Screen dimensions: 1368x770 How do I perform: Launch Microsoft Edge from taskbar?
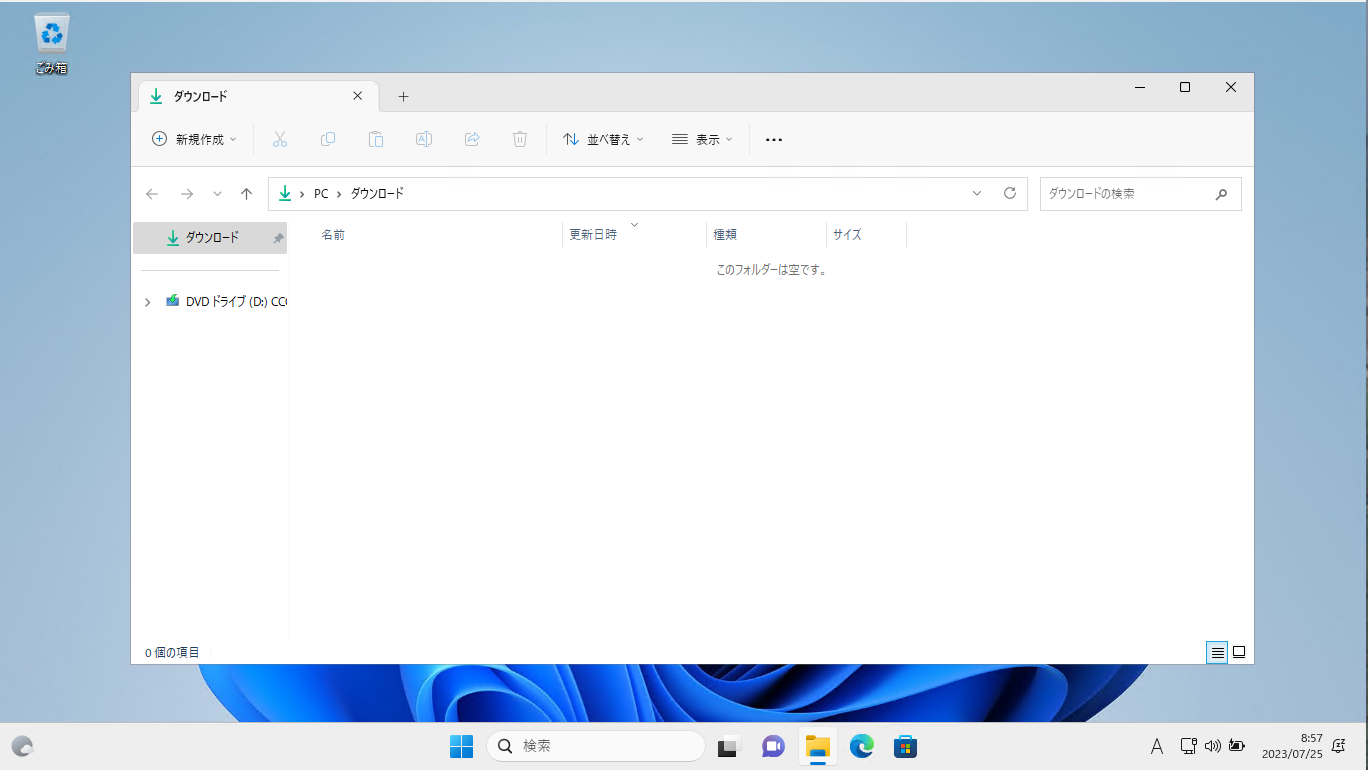(862, 746)
